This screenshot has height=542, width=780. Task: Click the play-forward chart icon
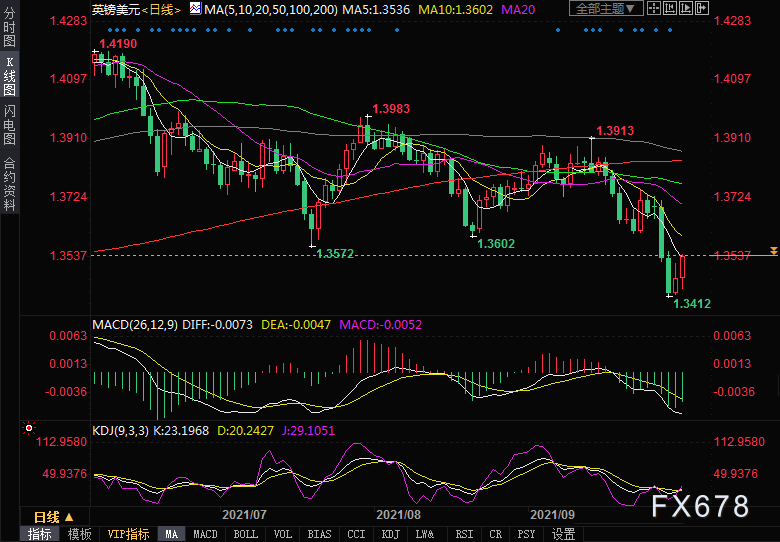tap(685, 8)
